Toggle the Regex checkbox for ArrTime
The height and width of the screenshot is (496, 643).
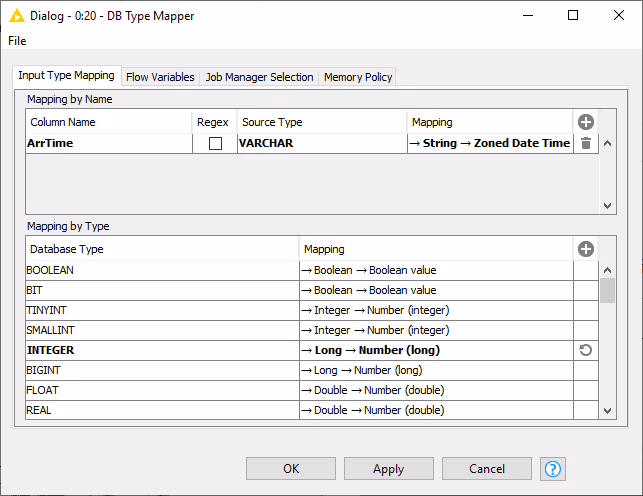point(215,143)
